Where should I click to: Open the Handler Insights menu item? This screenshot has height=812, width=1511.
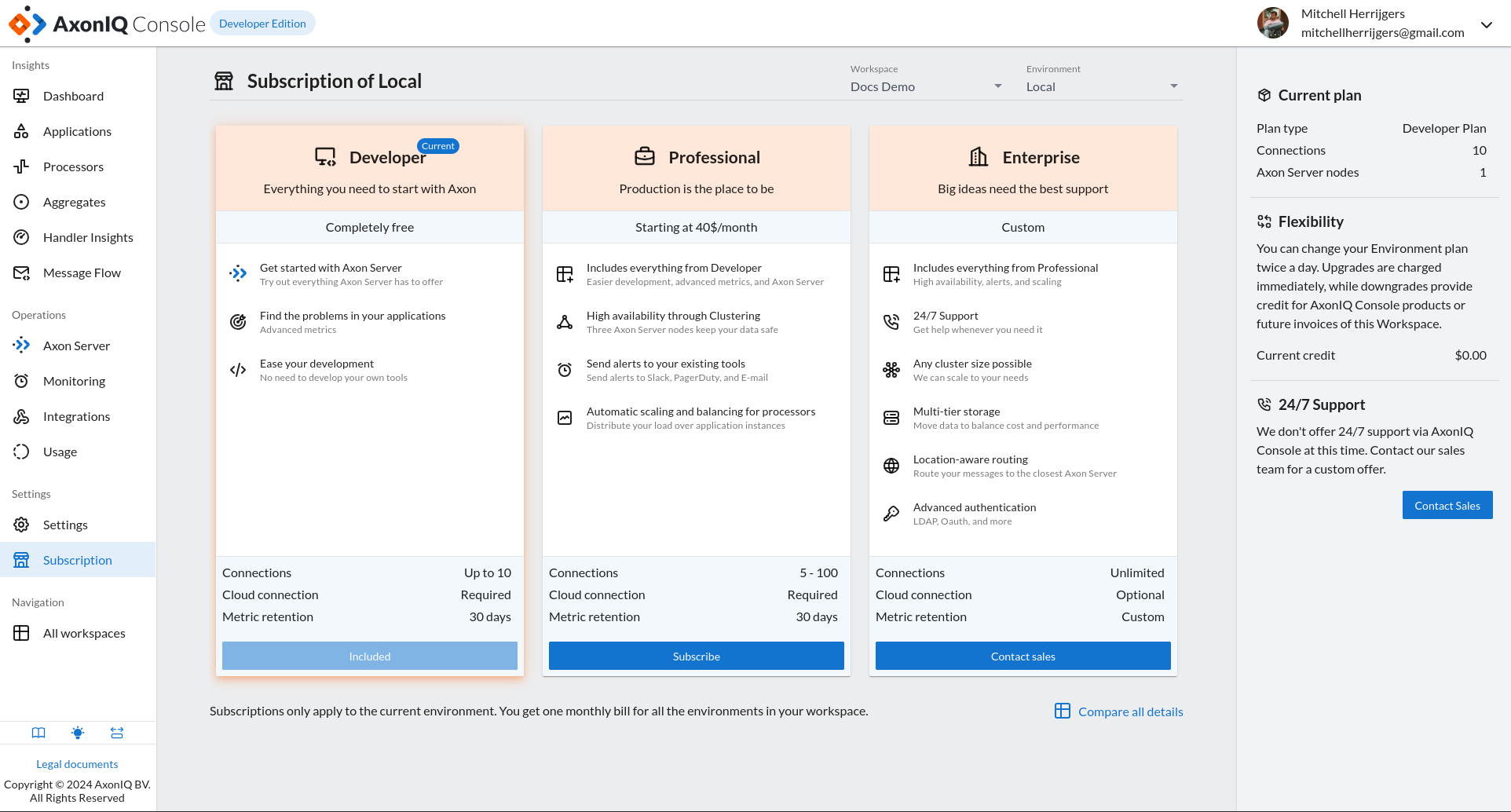tap(78, 237)
